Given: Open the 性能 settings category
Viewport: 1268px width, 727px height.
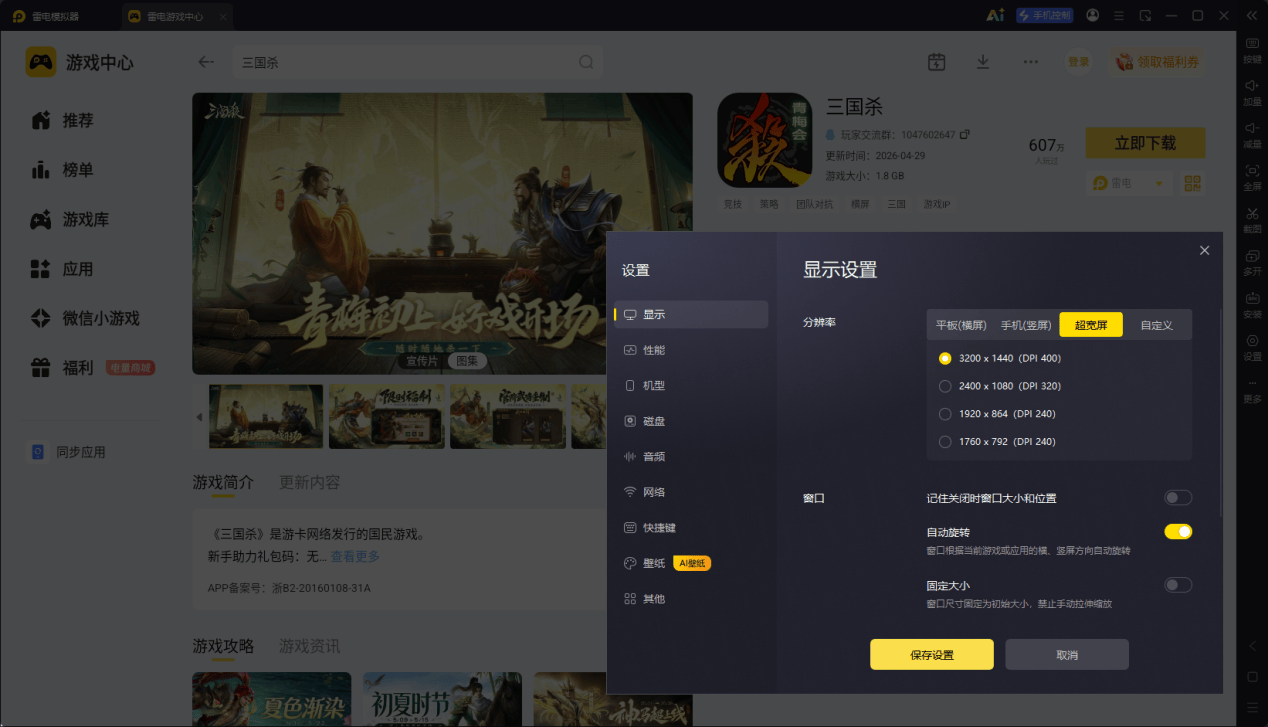Looking at the screenshot, I should point(691,350).
